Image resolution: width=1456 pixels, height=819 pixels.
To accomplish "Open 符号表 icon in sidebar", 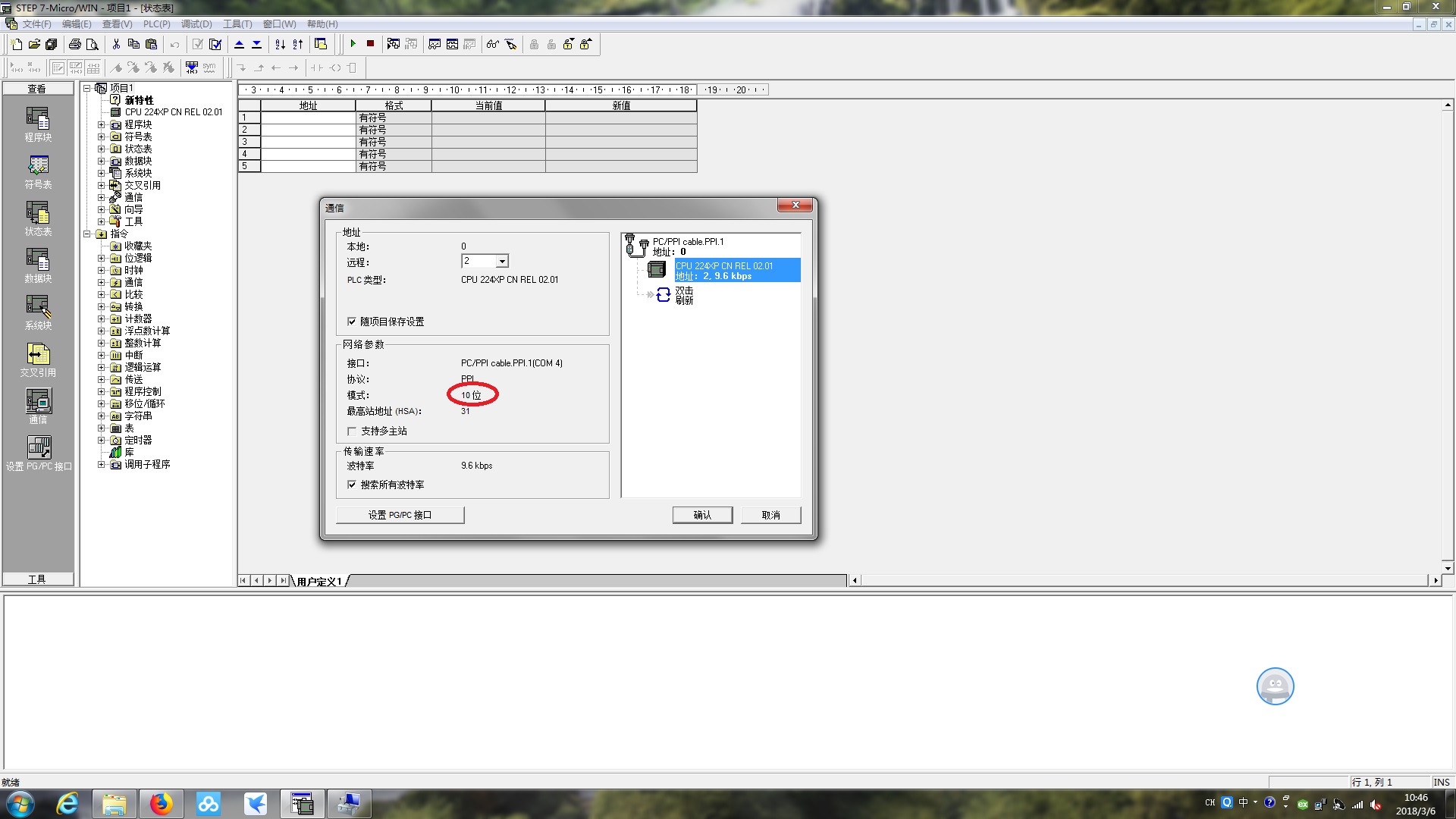I will click(x=38, y=165).
